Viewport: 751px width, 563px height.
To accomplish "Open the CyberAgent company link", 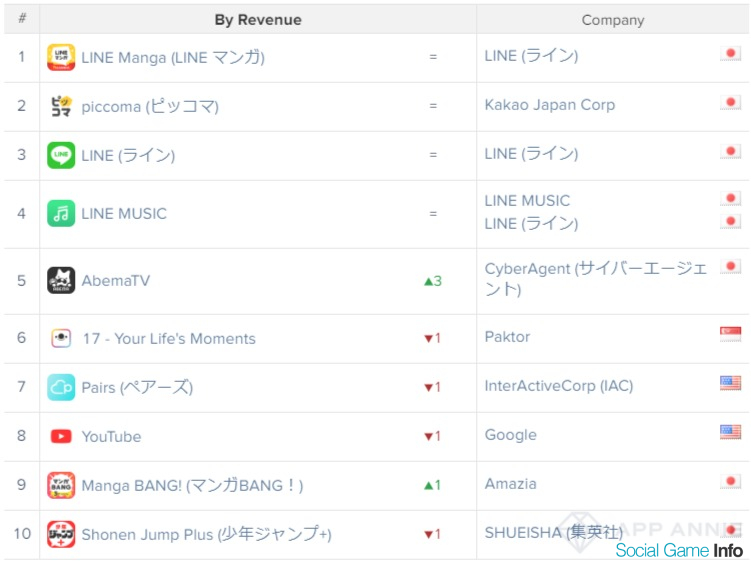I will (595, 279).
